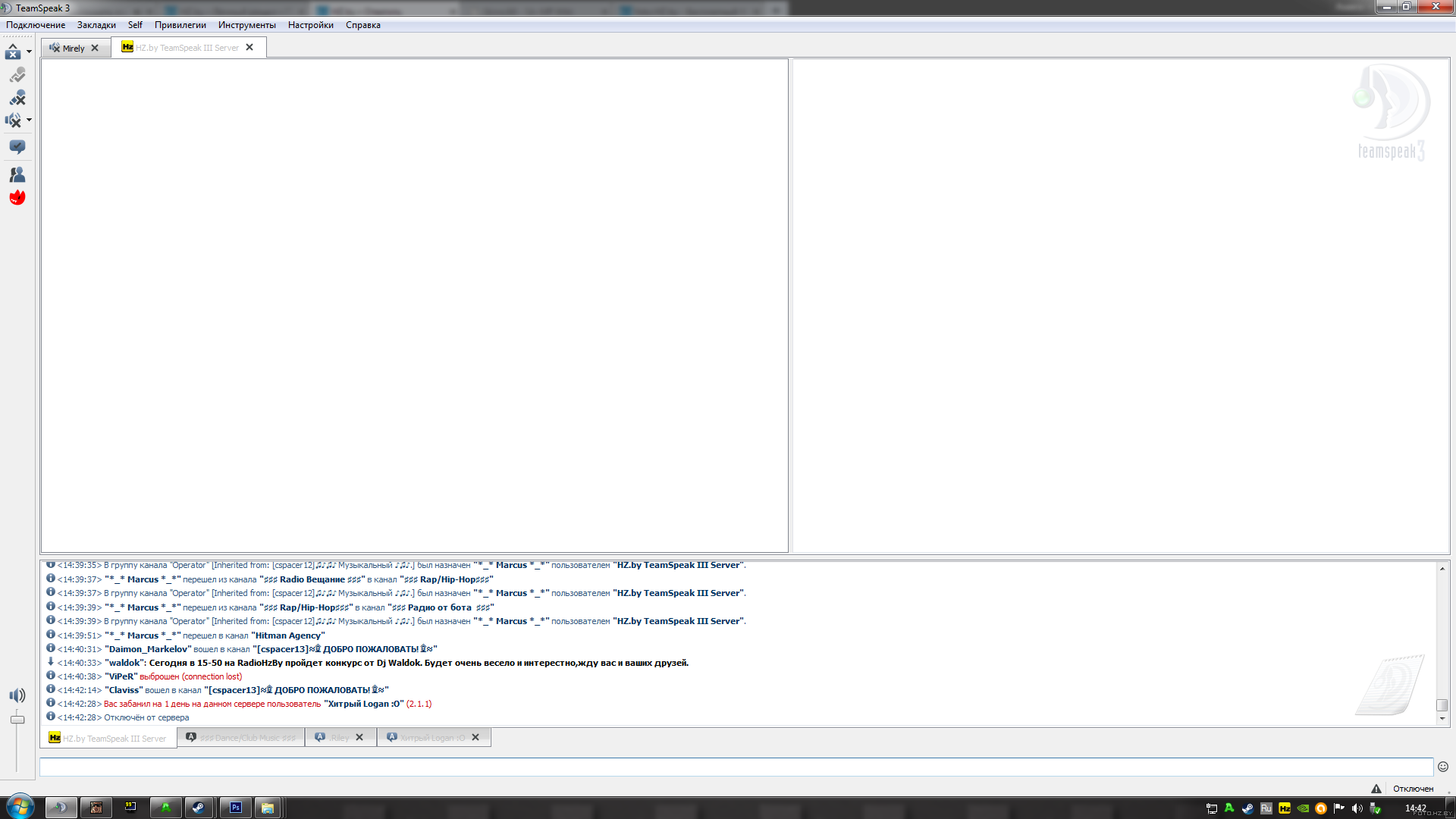Click the chat subscribe checkmark bubble icon
The width and height of the screenshot is (1456, 819).
tap(17, 146)
